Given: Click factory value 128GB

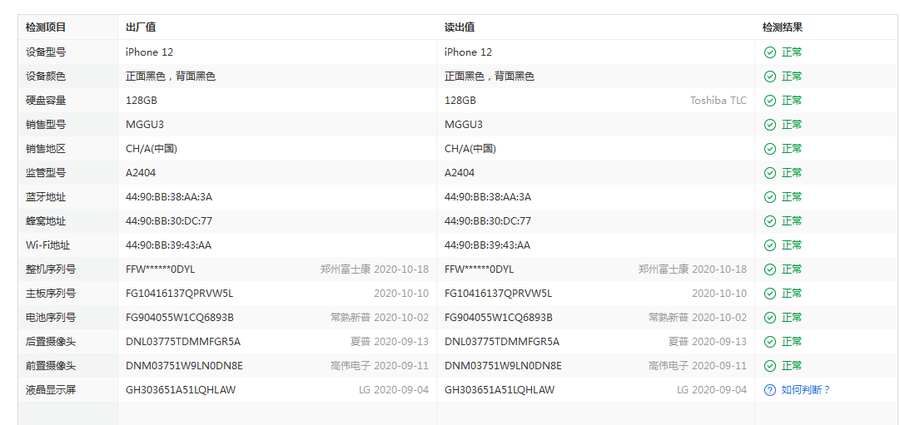Looking at the screenshot, I should click(x=141, y=101).
